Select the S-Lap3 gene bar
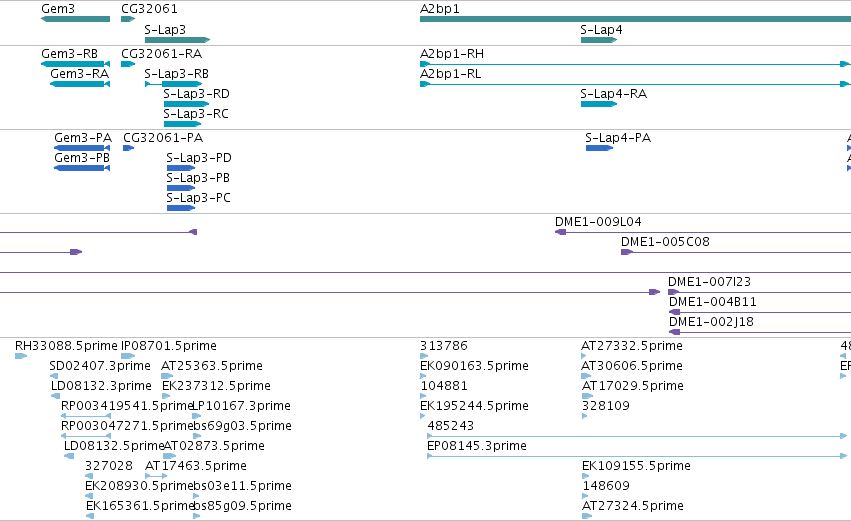The height and width of the screenshot is (521, 851). (x=177, y=40)
